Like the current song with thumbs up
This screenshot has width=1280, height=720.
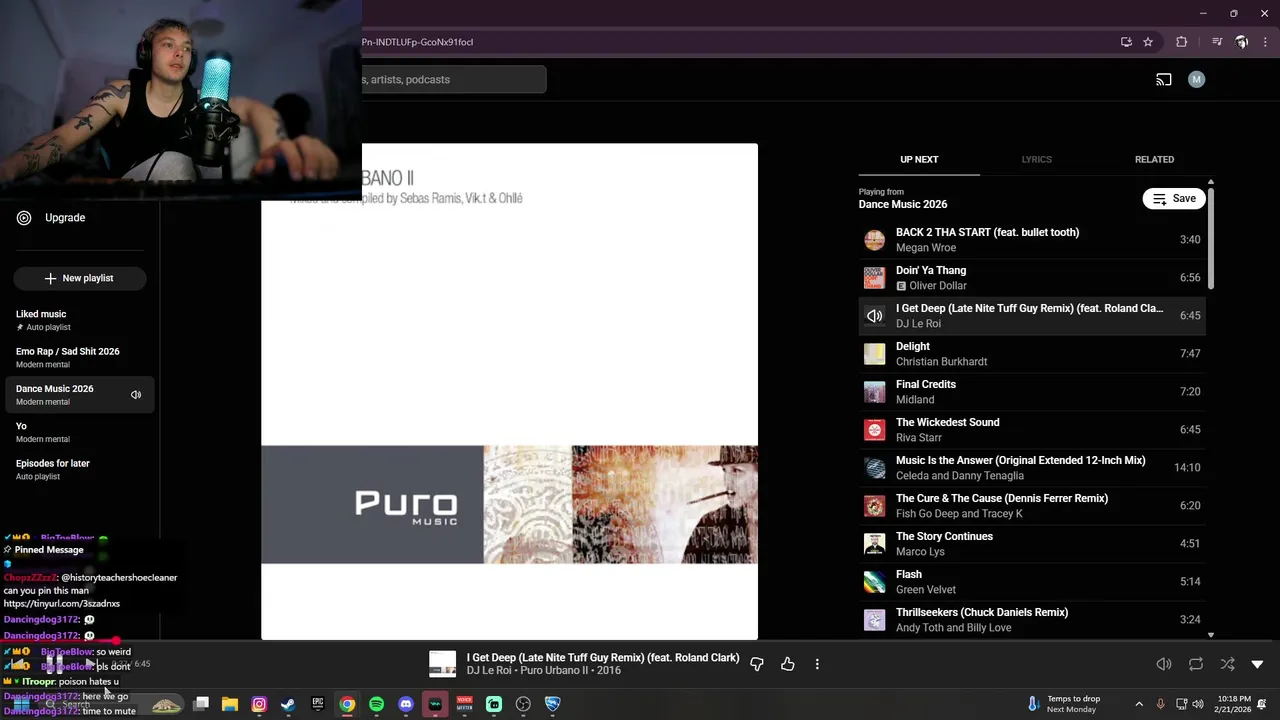coord(788,664)
